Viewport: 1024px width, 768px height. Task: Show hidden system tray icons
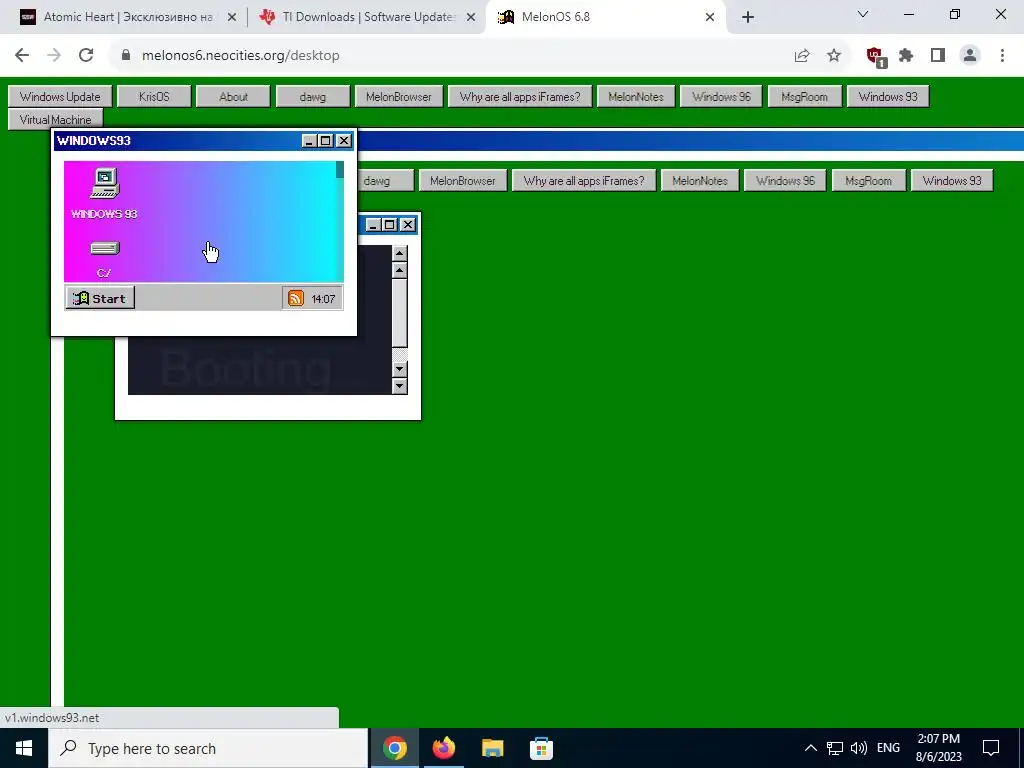[810, 748]
